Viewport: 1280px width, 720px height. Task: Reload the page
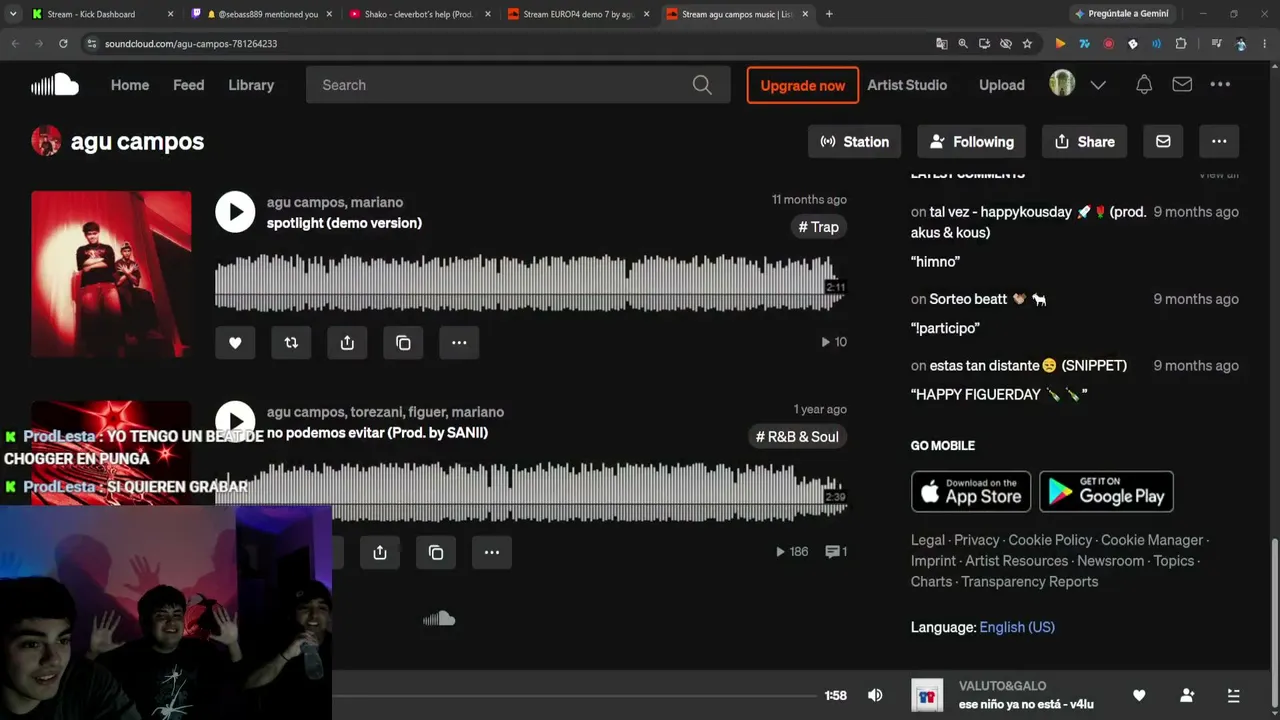click(x=63, y=44)
